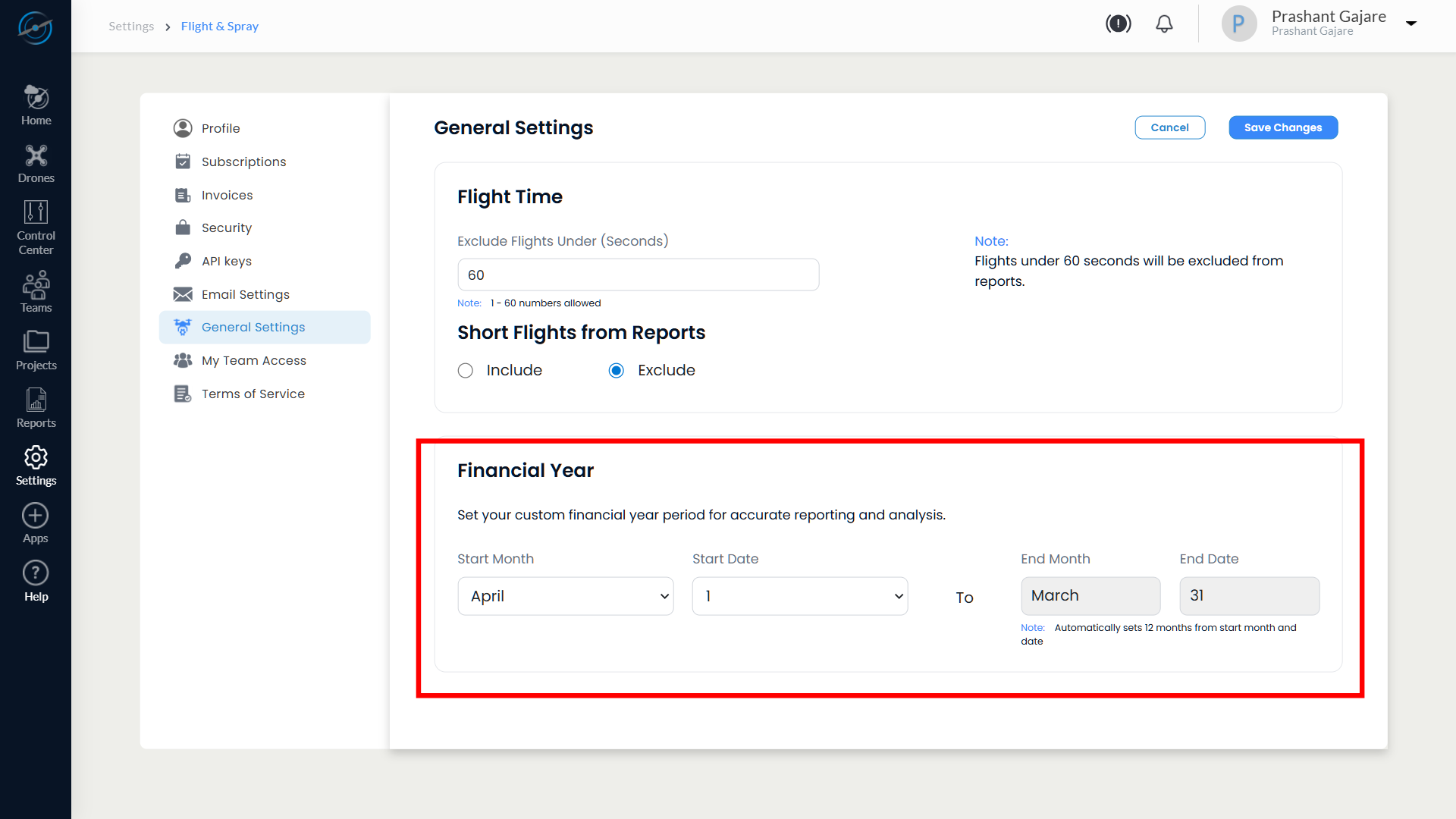Viewport: 1456px width, 819px height.
Task: Open the Start Date dropdown
Action: click(799, 596)
